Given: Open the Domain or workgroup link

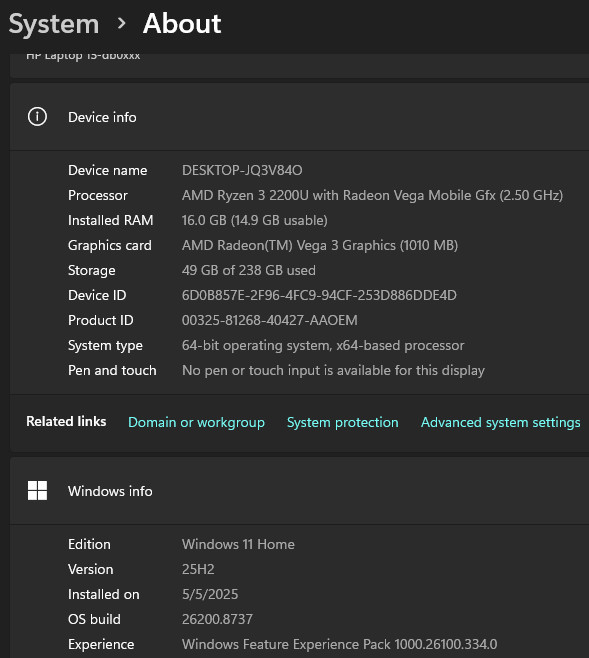Looking at the screenshot, I should point(196,422).
